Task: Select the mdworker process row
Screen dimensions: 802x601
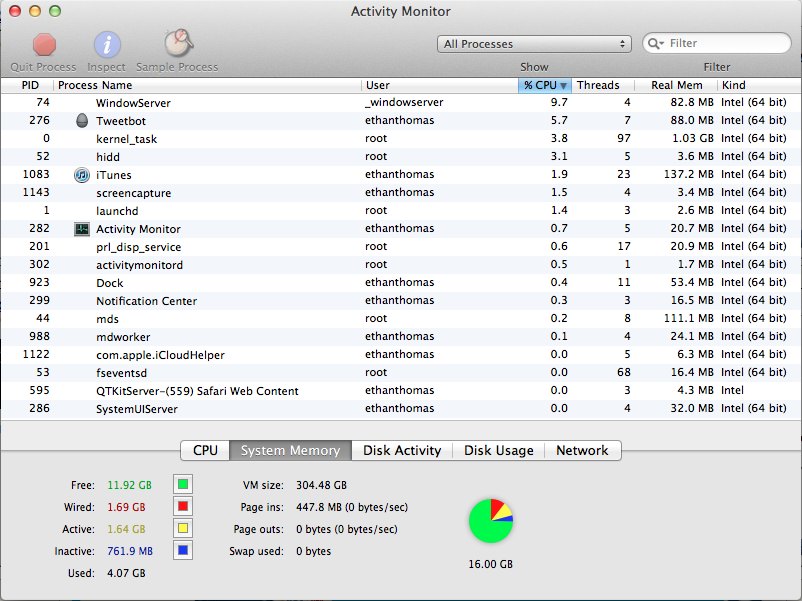Action: tap(401, 337)
